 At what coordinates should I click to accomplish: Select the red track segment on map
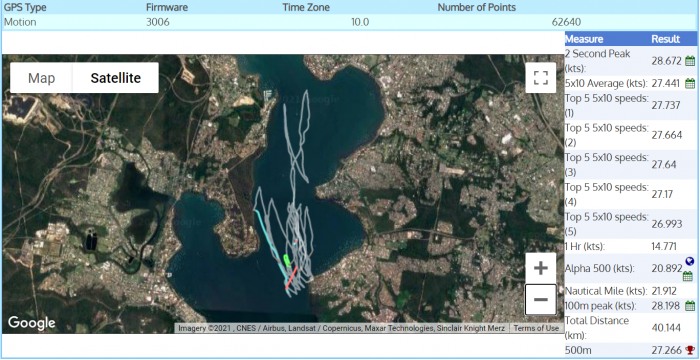point(291,278)
